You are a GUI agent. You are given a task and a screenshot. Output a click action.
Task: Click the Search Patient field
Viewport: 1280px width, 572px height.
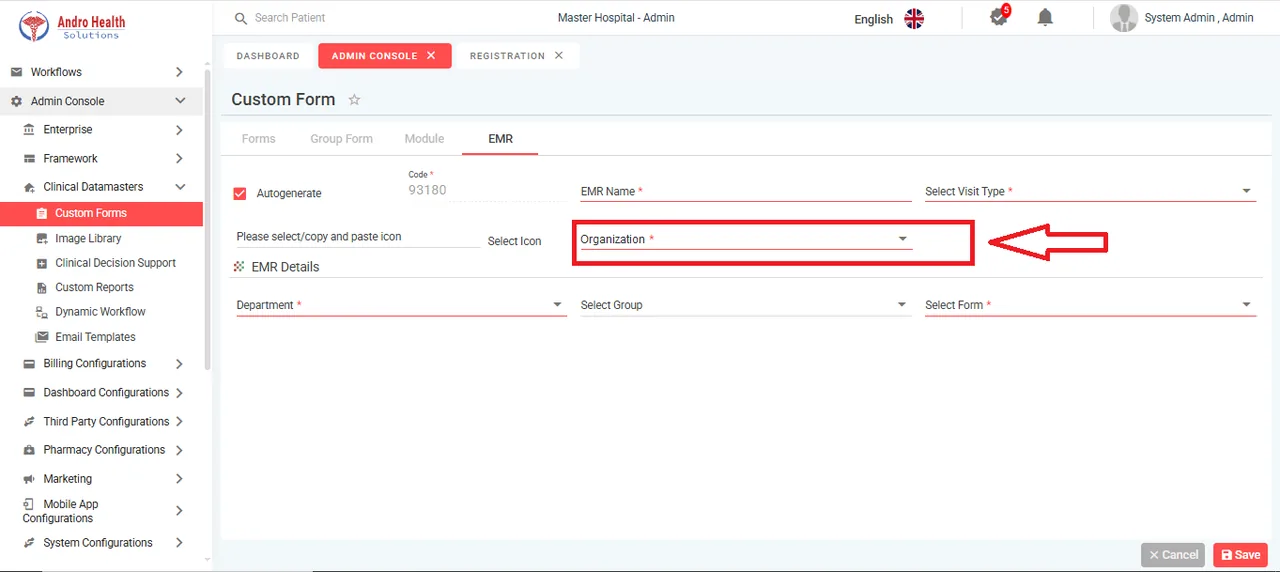tap(290, 18)
